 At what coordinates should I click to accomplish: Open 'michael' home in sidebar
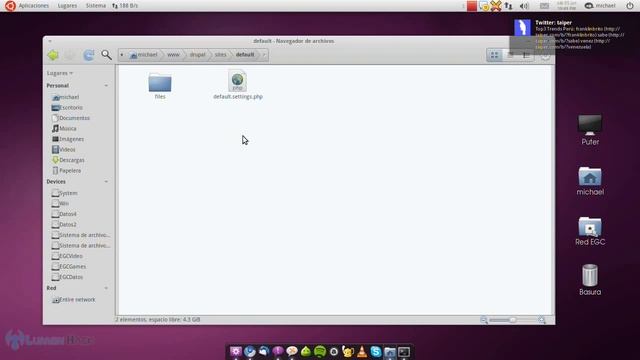[65, 97]
